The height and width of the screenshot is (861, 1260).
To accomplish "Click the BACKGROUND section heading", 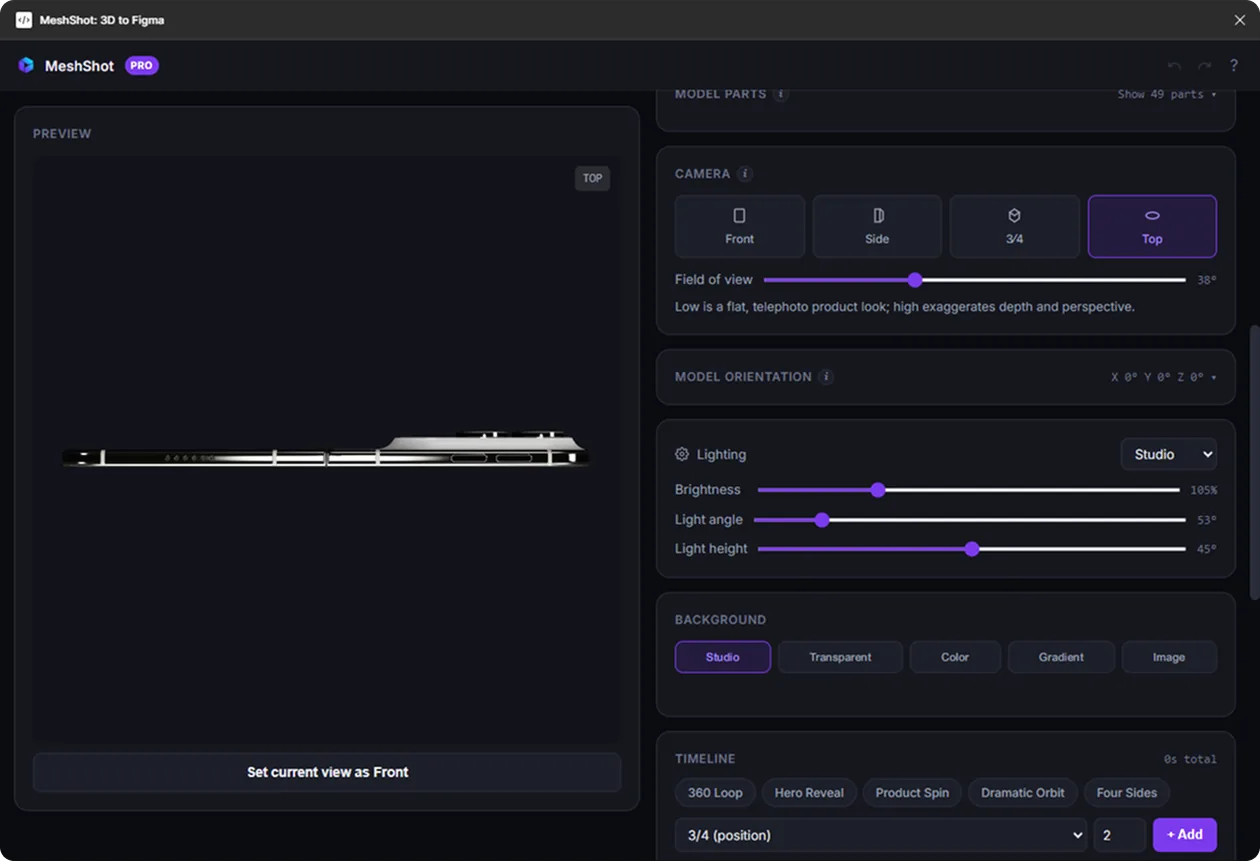I will click(x=720, y=620).
